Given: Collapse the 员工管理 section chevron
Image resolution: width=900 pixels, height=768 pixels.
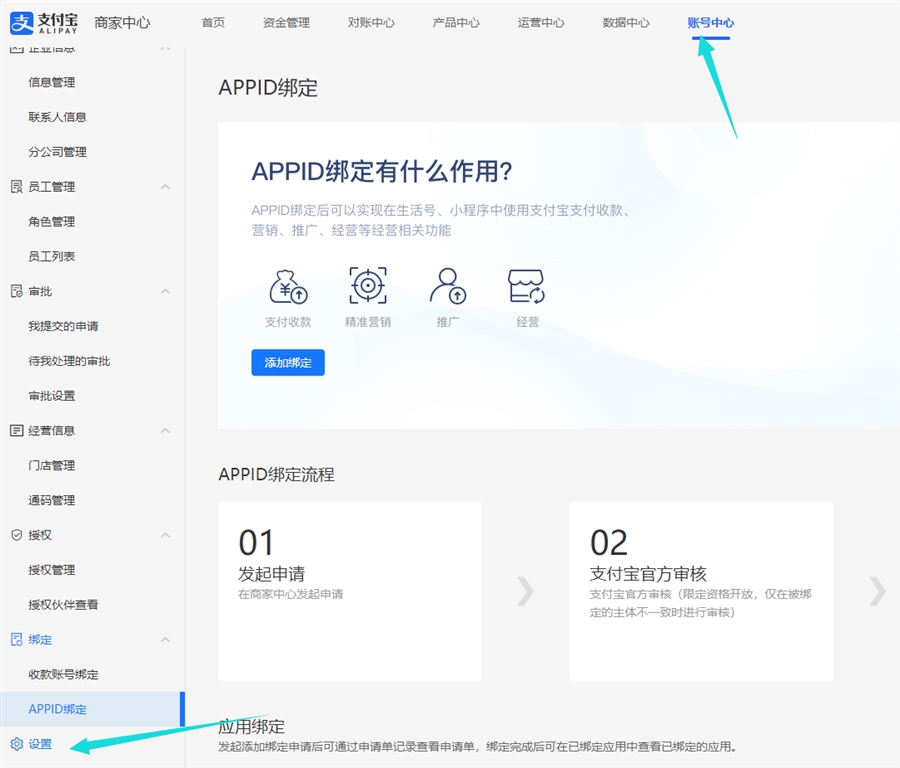Looking at the screenshot, I should pos(165,187).
